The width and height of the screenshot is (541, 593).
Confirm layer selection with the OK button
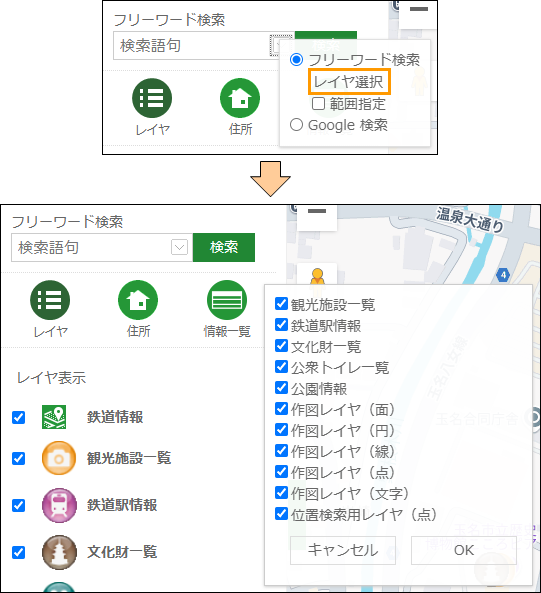(464, 550)
